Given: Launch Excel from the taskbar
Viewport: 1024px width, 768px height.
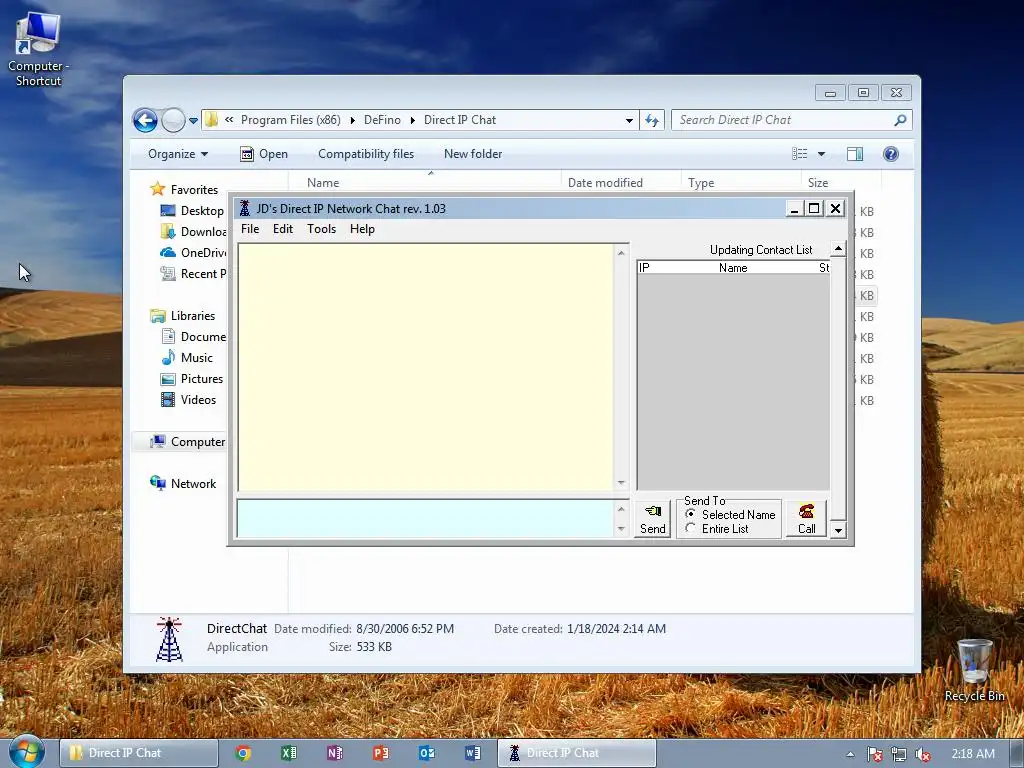Looking at the screenshot, I should pyautogui.click(x=289, y=753).
